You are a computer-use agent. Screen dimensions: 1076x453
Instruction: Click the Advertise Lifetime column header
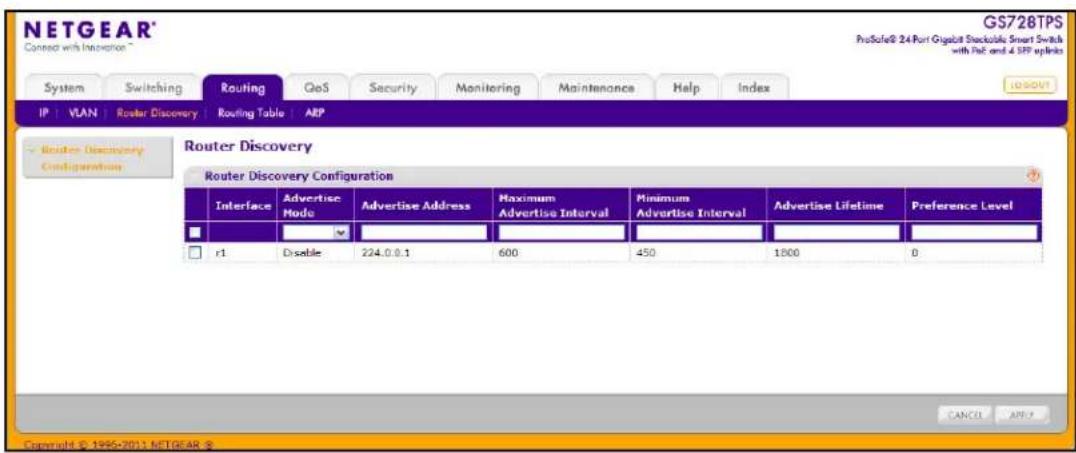click(836, 205)
